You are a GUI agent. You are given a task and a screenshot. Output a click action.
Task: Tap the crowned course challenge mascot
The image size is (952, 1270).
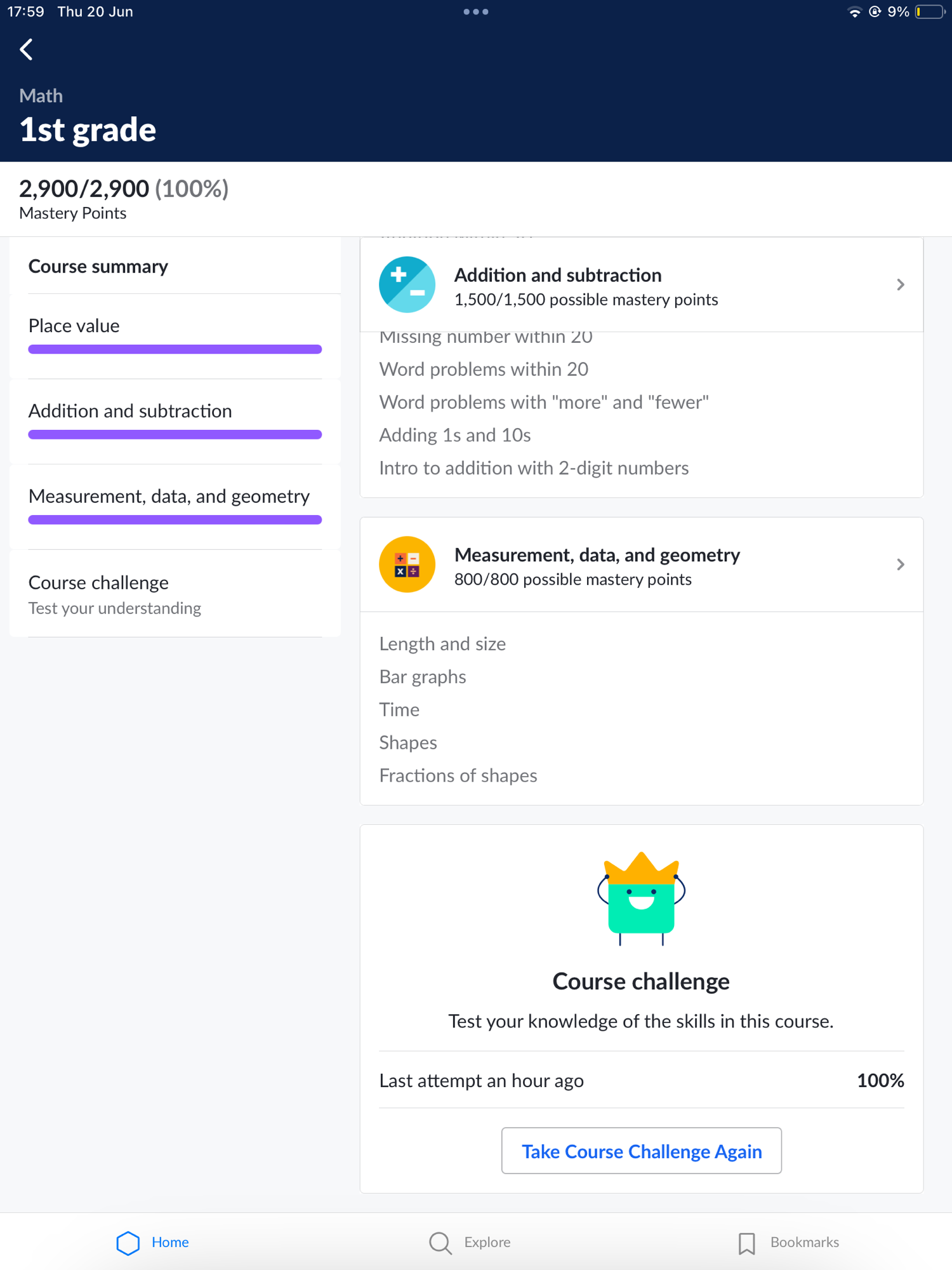click(641, 898)
